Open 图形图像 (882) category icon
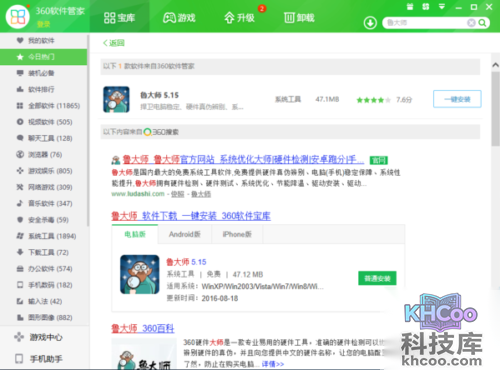This screenshot has height=370, width=500. 20,317
